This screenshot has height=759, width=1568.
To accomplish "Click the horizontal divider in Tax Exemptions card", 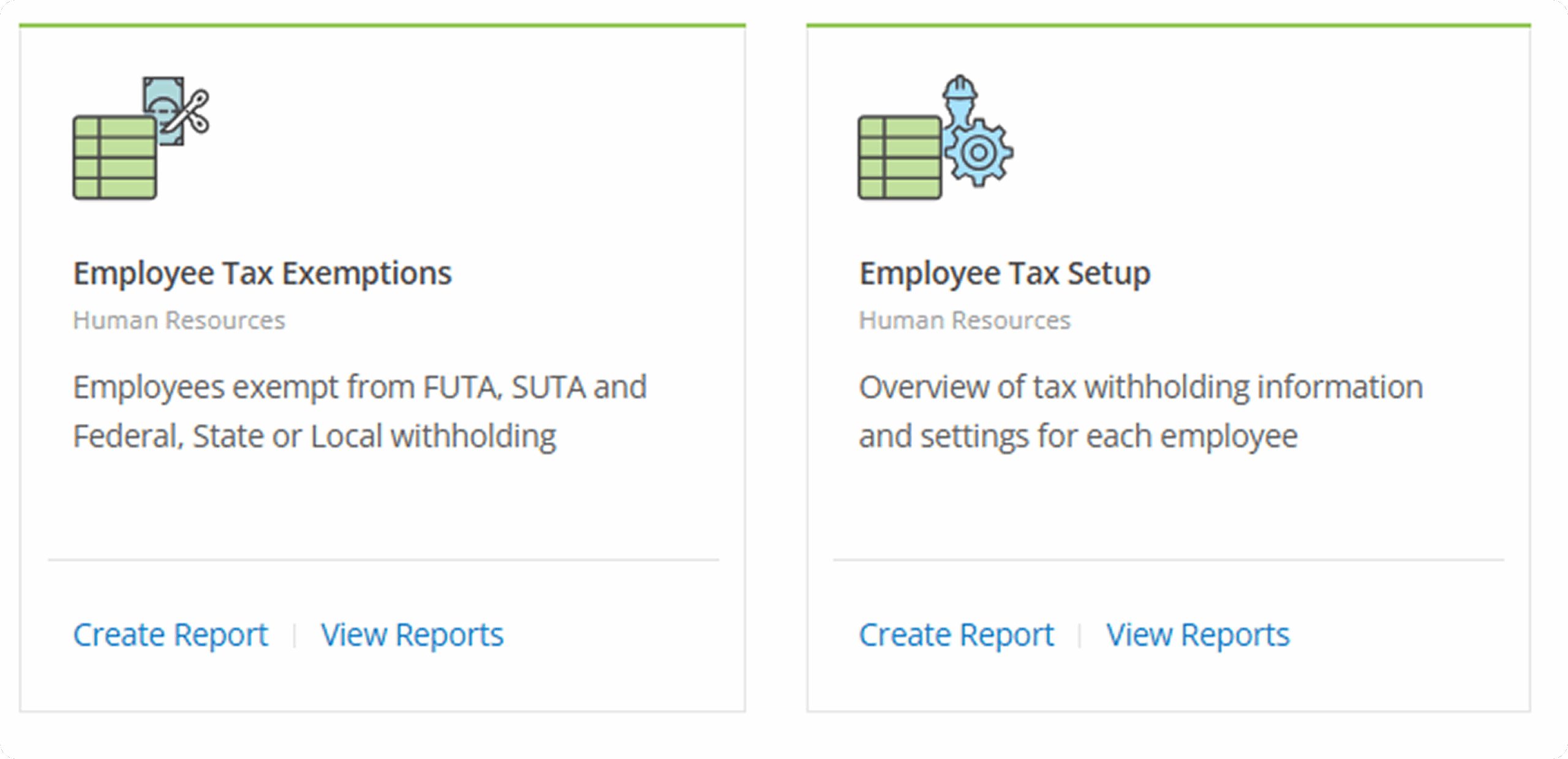I will click(383, 559).
